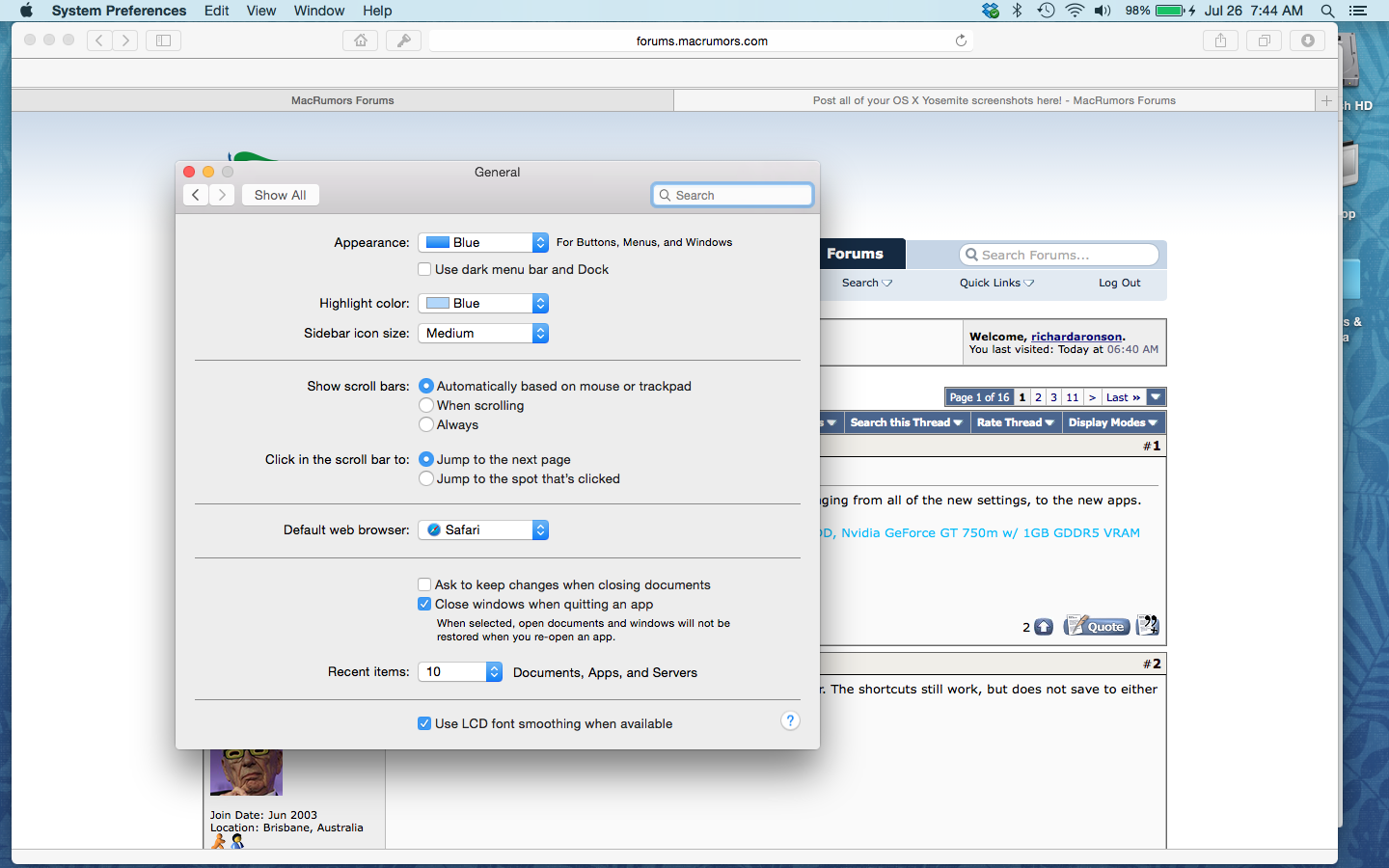Screen dimensions: 1389x868
Task: Go back in System Preferences window
Action: pos(196,195)
